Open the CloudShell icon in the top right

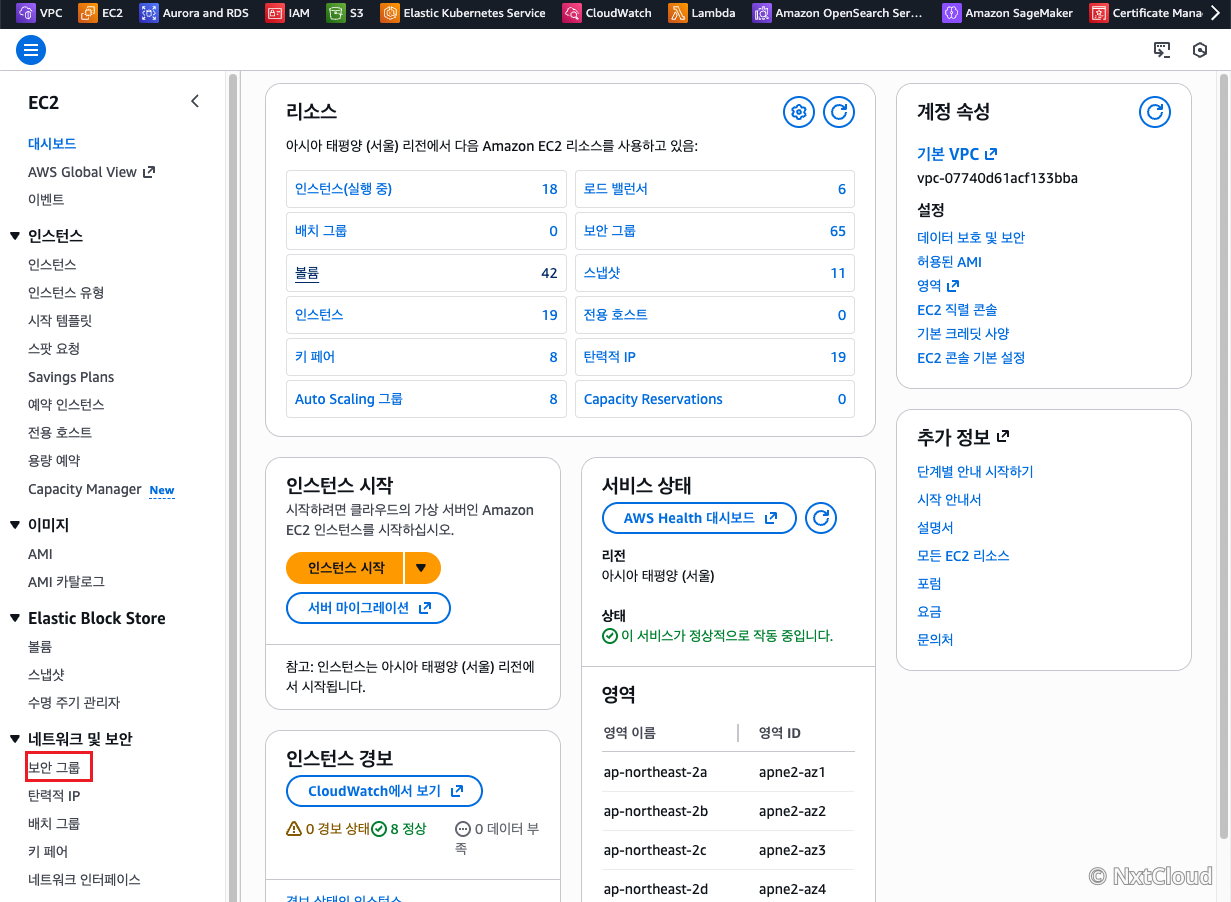[x=1162, y=50]
